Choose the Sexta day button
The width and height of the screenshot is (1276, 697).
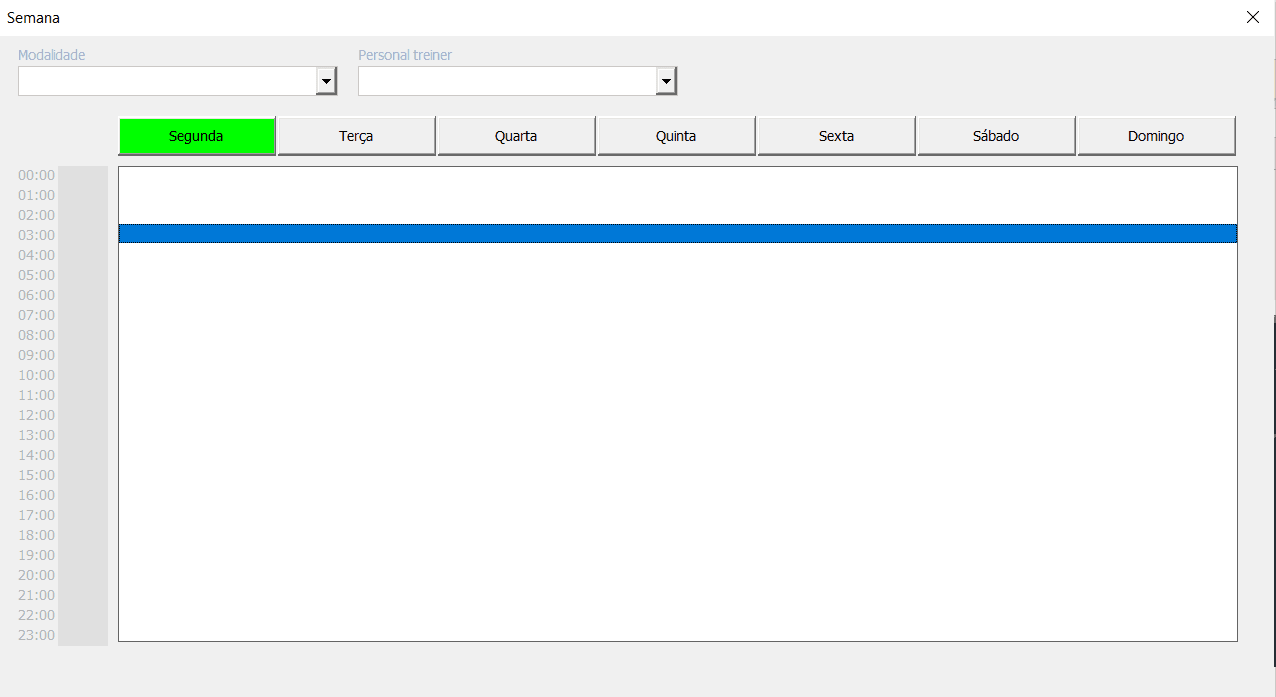(x=836, y=136)
